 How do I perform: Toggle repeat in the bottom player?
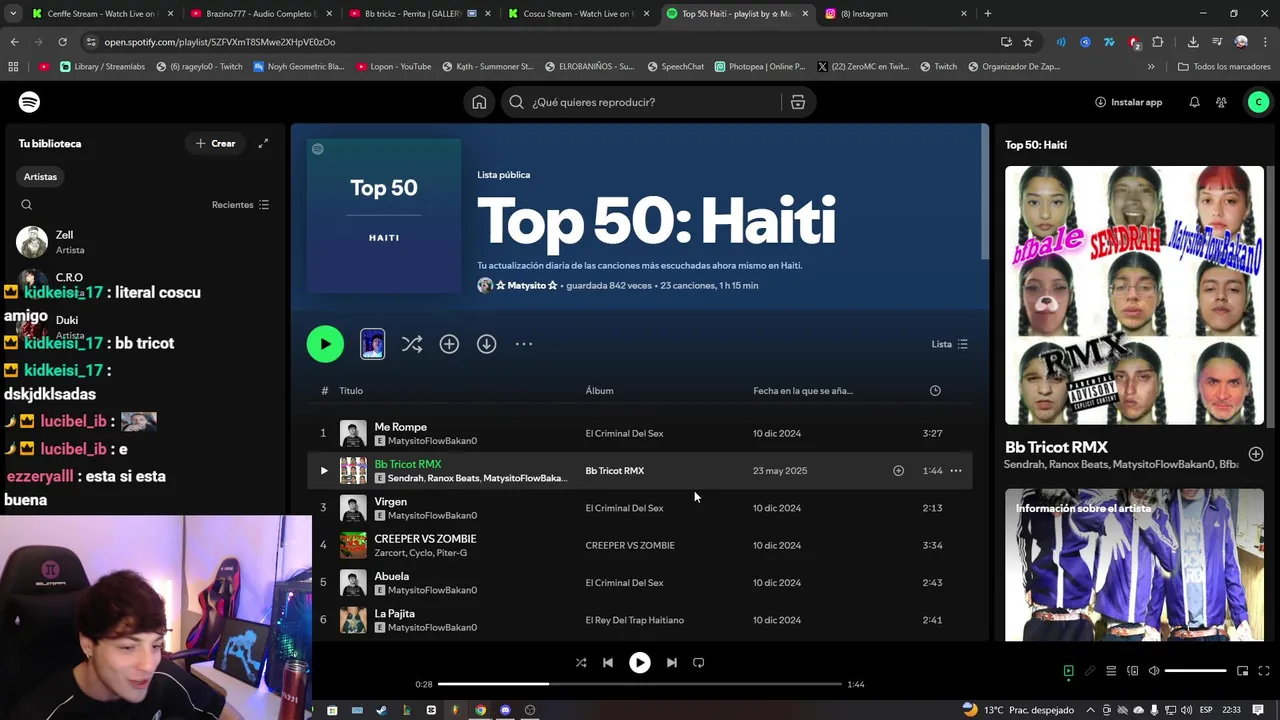coord(699,662)
